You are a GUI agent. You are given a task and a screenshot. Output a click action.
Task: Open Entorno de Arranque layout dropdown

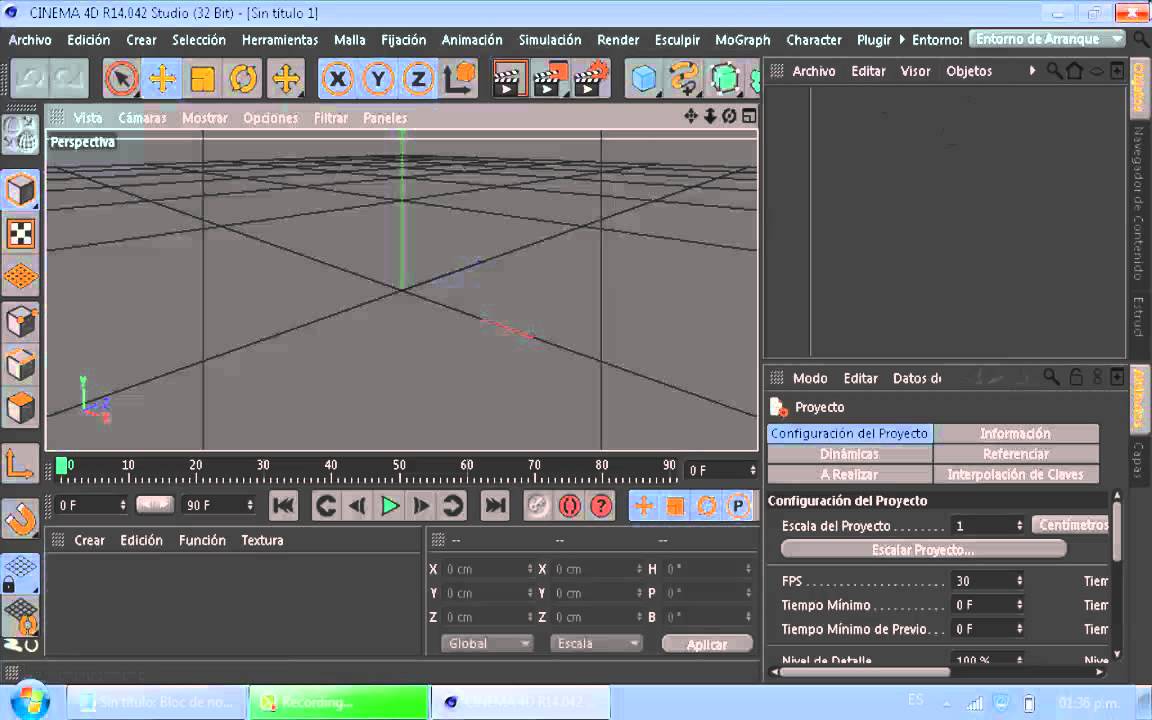tap(1047, 39)
